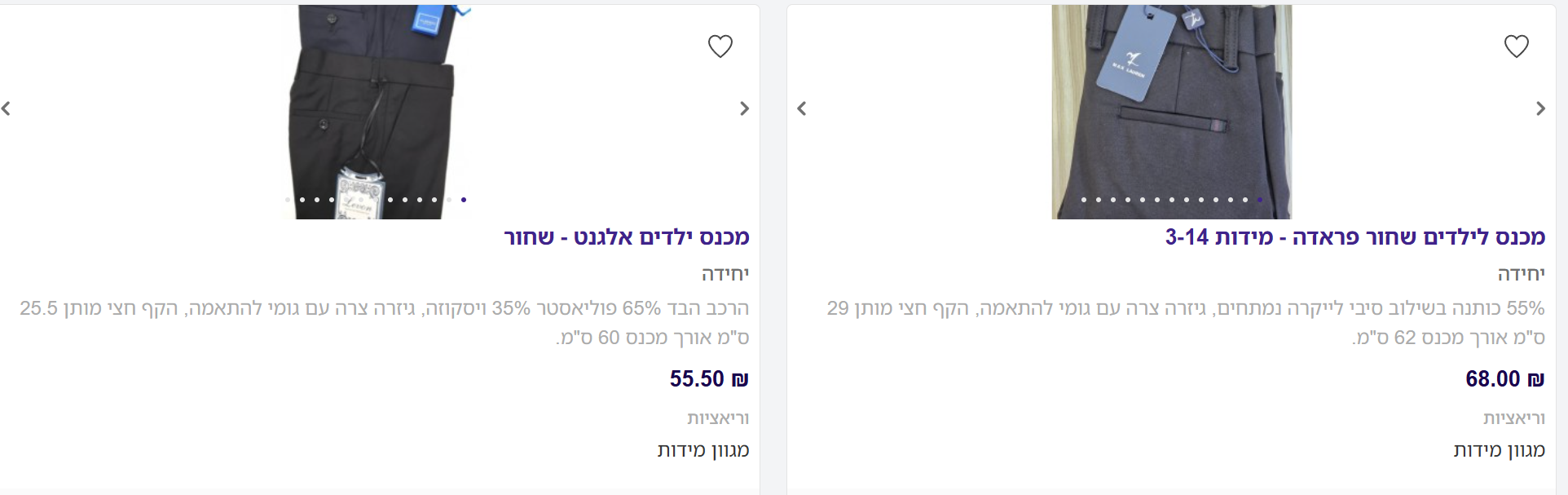Show next image of elegant black pants
Viewport: 1568px width, 495px height.
[744, 108]
